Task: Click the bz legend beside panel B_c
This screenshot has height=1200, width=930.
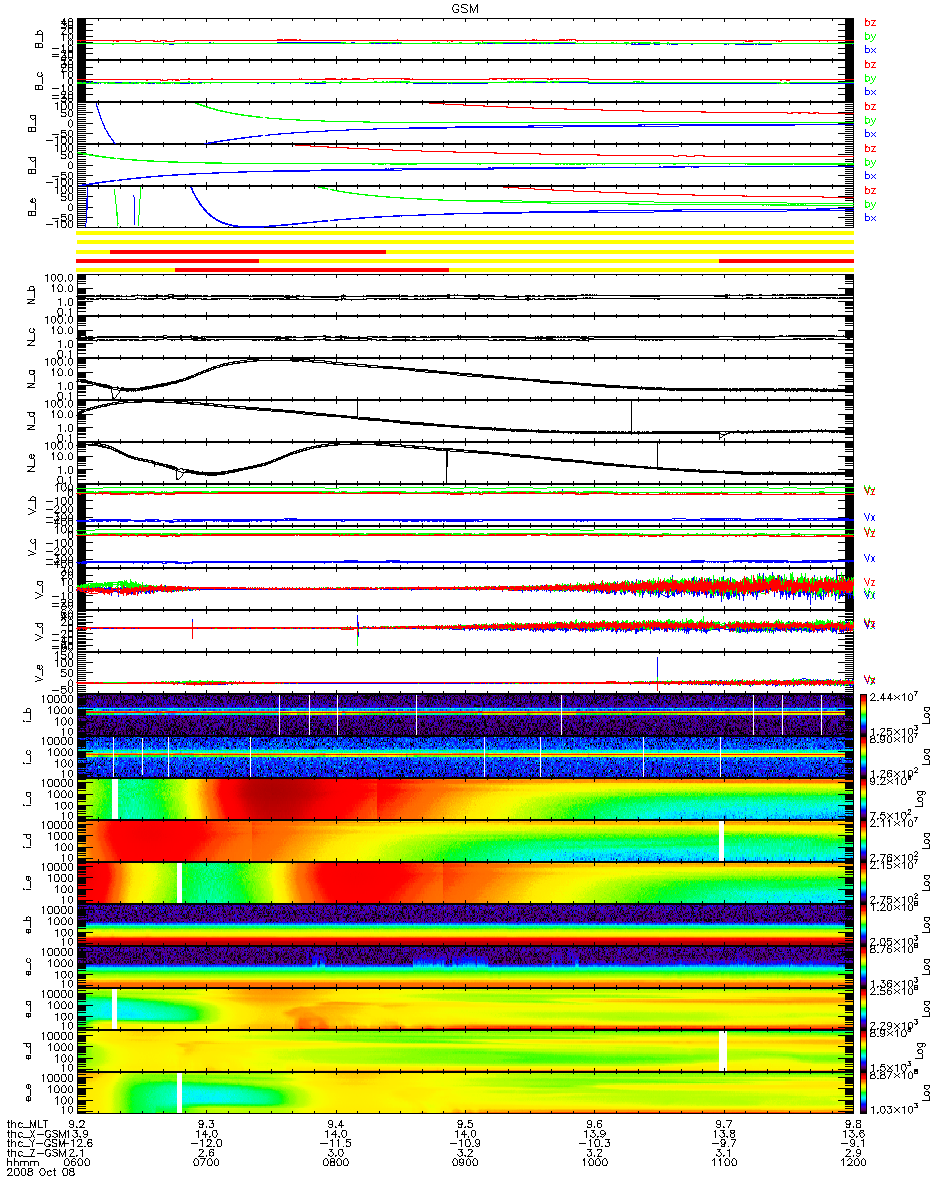Action: click(x=870, y=64)
